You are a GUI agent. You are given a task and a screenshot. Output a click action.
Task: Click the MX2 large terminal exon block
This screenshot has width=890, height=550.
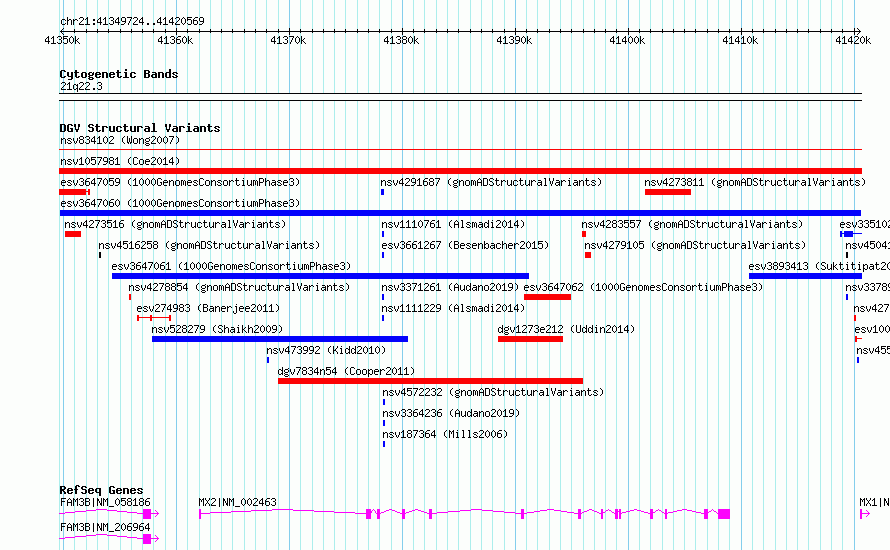(724, 514)
